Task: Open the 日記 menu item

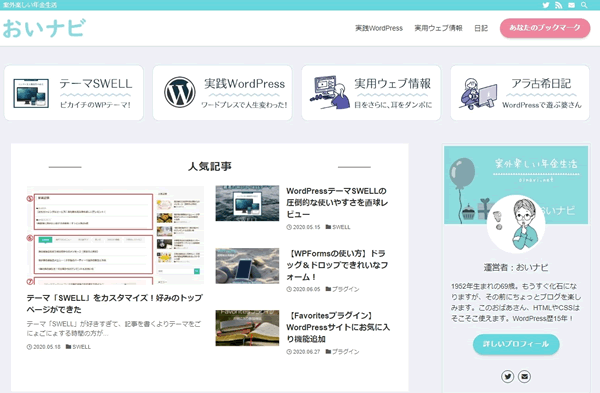Action: [481, 28]
